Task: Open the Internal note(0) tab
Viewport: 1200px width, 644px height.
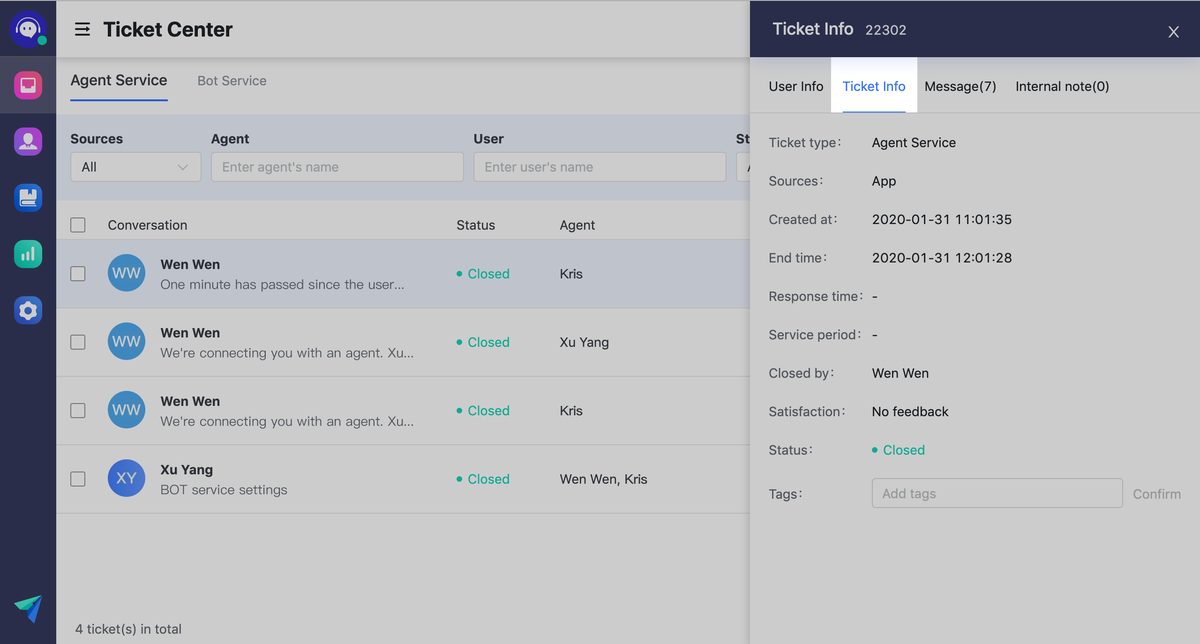Action: [1062, 87]
